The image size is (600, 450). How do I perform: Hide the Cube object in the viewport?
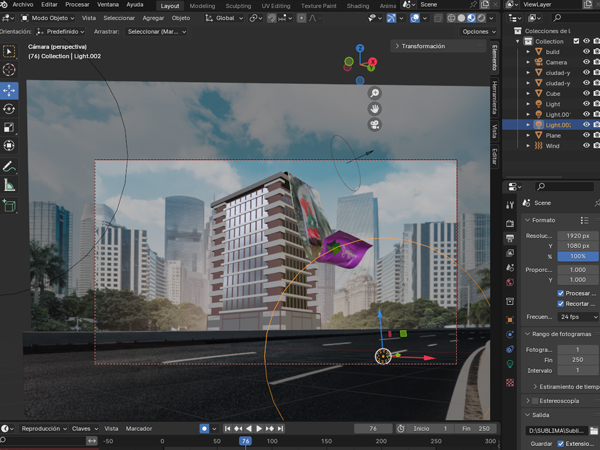(x=586, y=93)
